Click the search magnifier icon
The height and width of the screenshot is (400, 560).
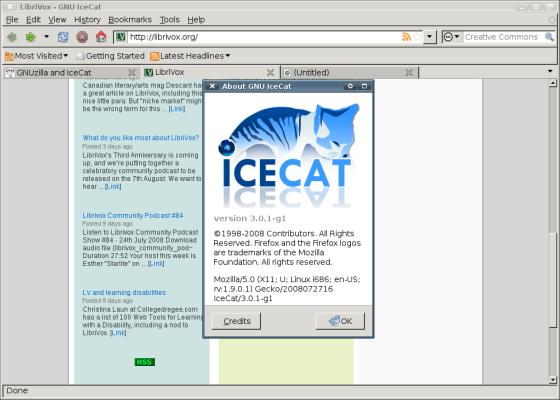coord(549,36)
